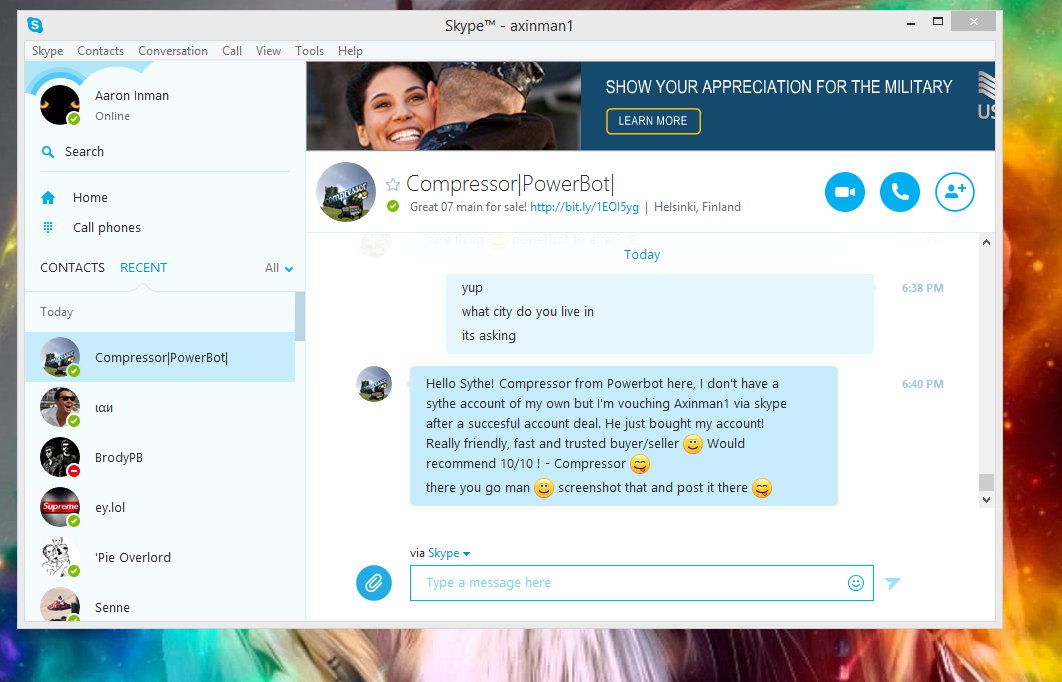Click Aaron Inman's profile avatar

[x=60, y=105]
